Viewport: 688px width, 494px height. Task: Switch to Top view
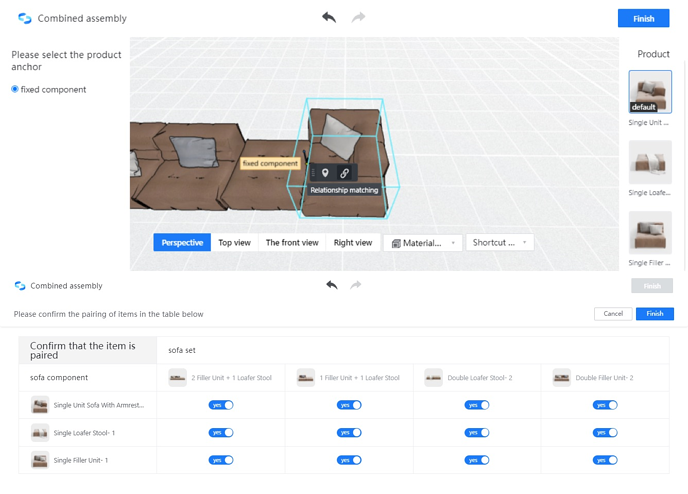click(234, 243)
